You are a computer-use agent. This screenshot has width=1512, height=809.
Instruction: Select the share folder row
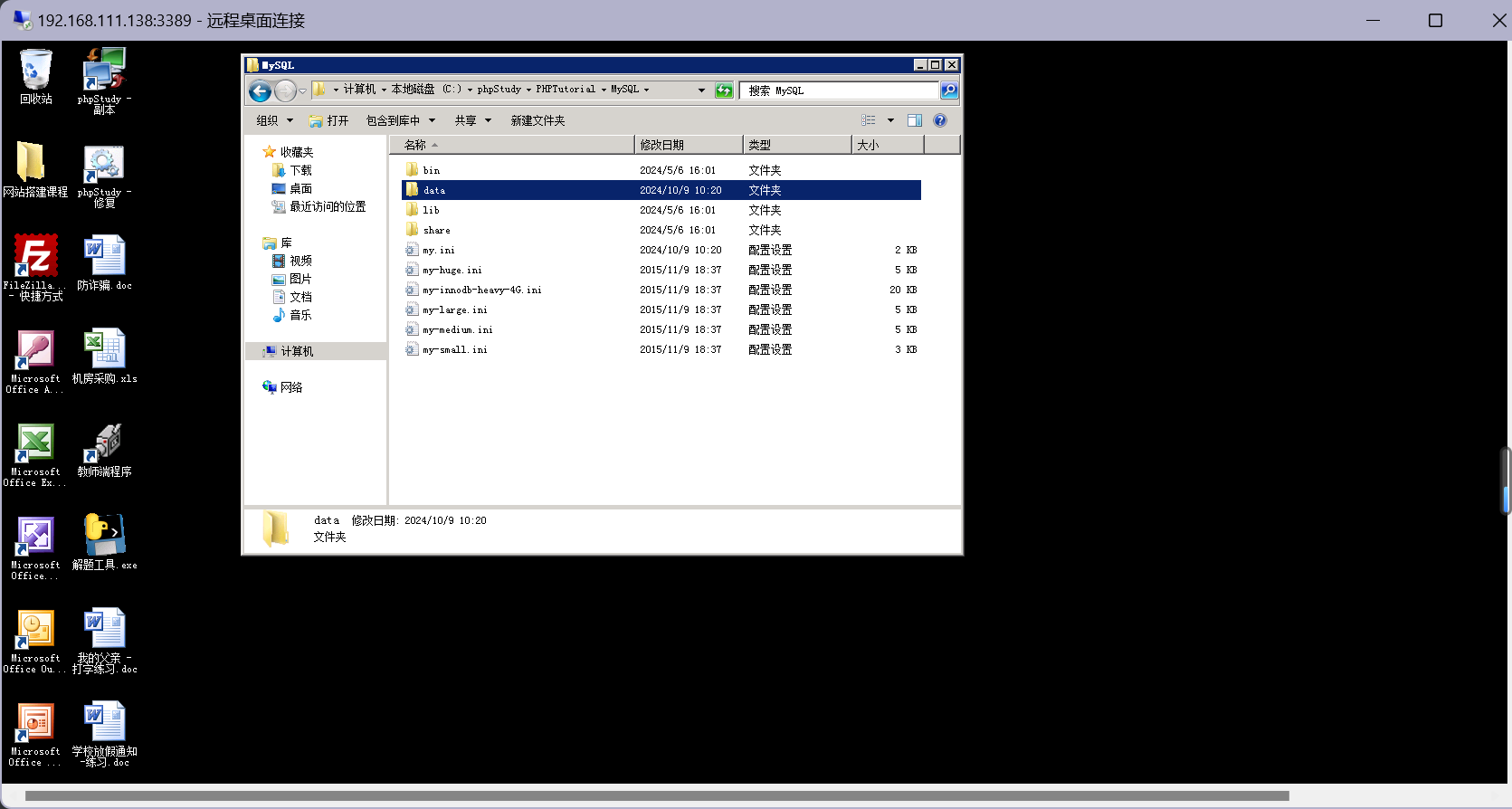661,230
